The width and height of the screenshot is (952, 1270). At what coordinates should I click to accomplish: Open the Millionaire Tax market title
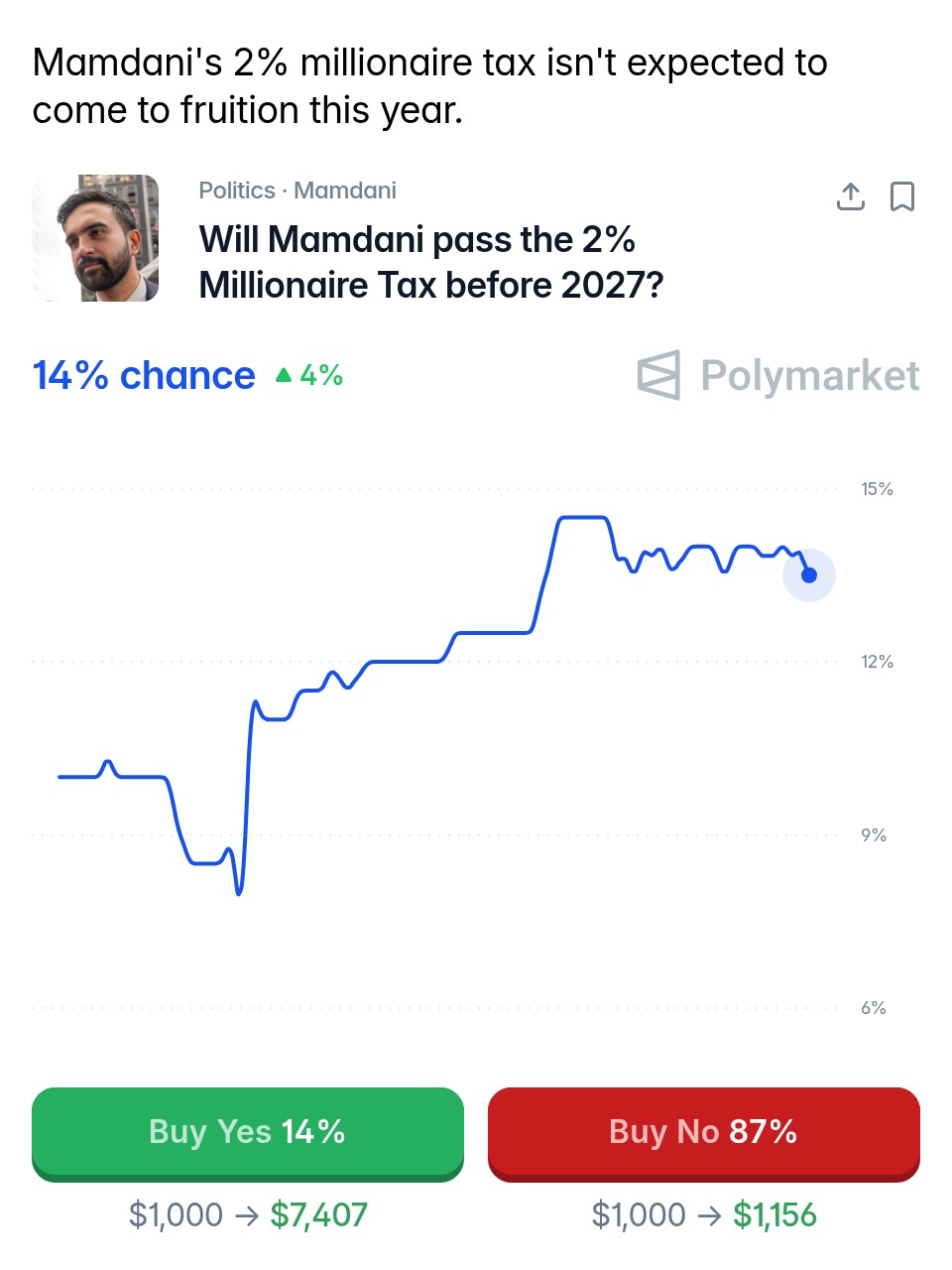430,262
